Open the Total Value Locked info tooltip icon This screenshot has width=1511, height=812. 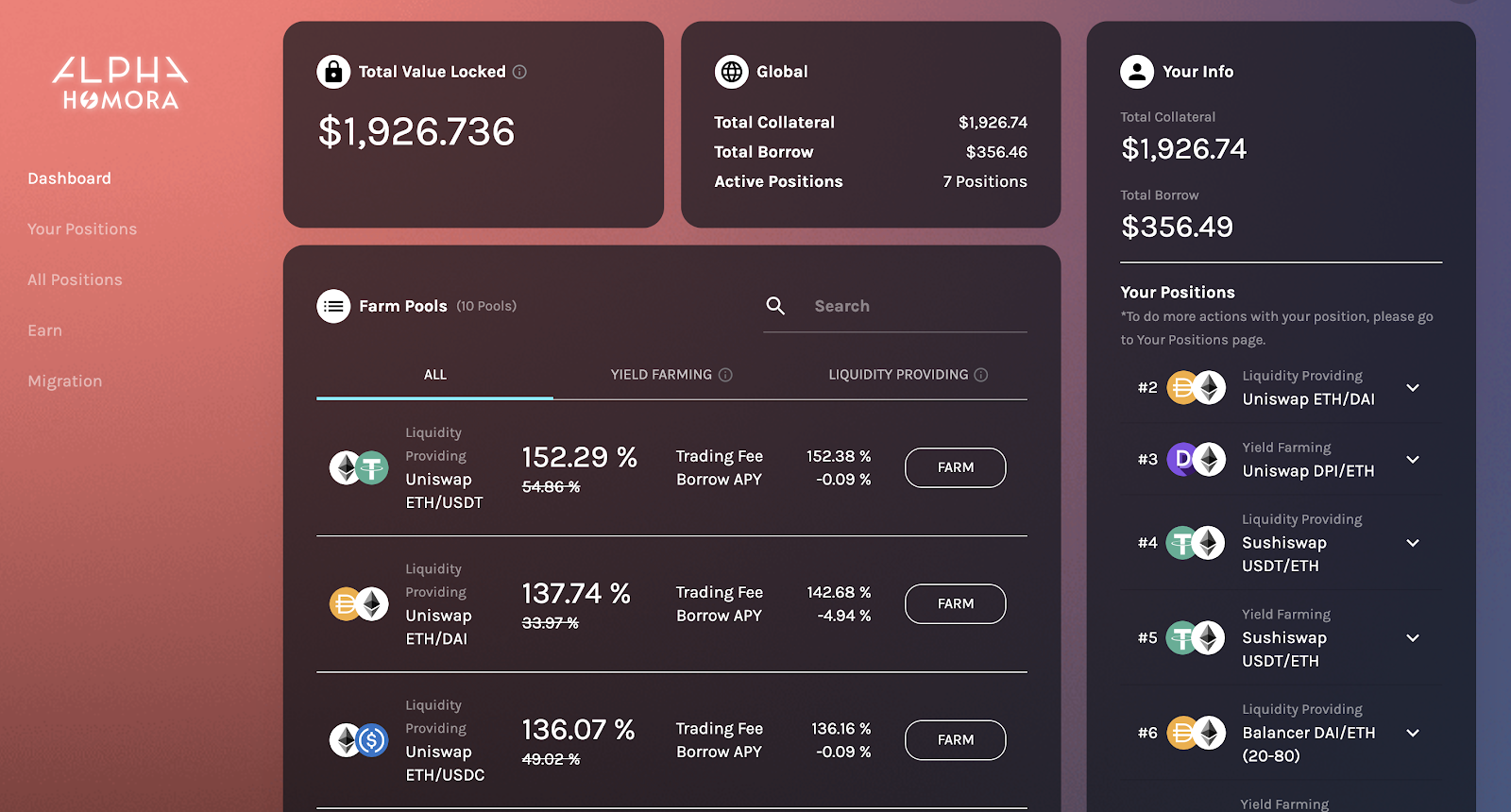click(x=519, y=72)
